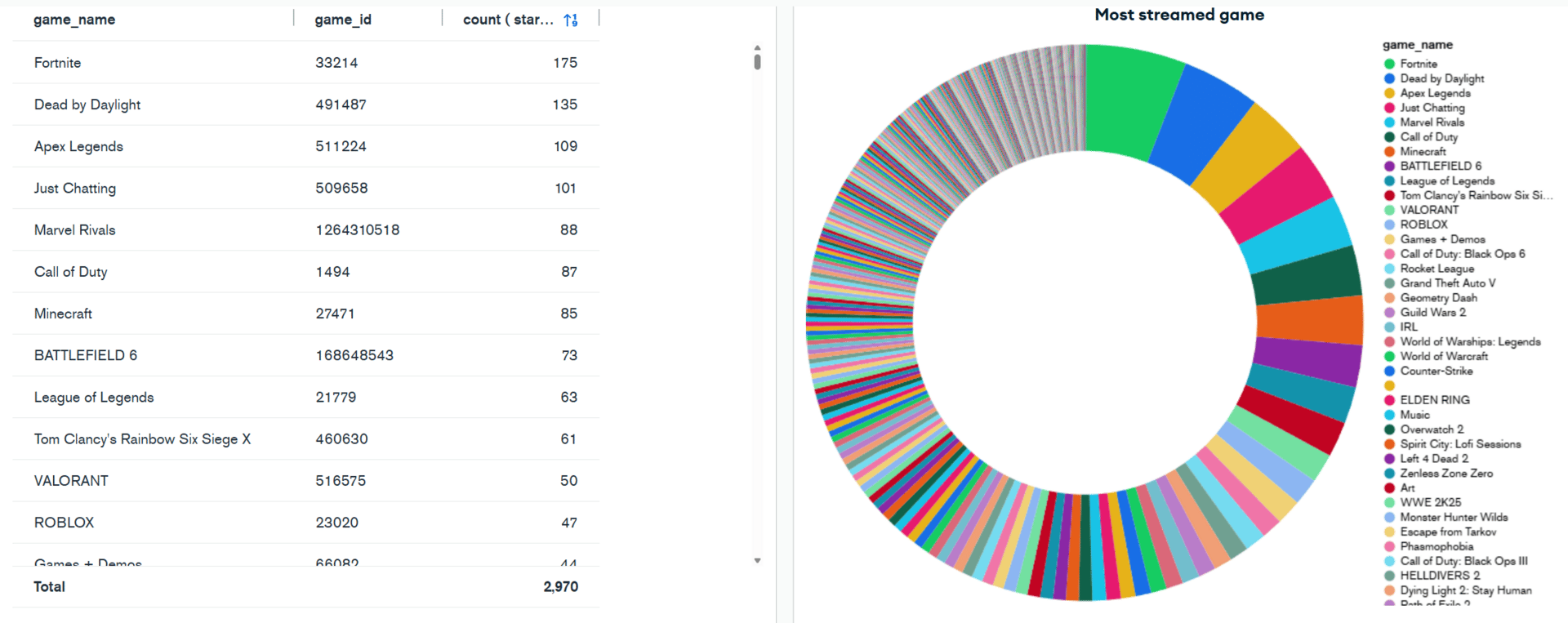The height and width of the screenshot is (623, 1568).
Task: Click the Music legend entry
Action: pyautogui.click(x=1415, y=415)
